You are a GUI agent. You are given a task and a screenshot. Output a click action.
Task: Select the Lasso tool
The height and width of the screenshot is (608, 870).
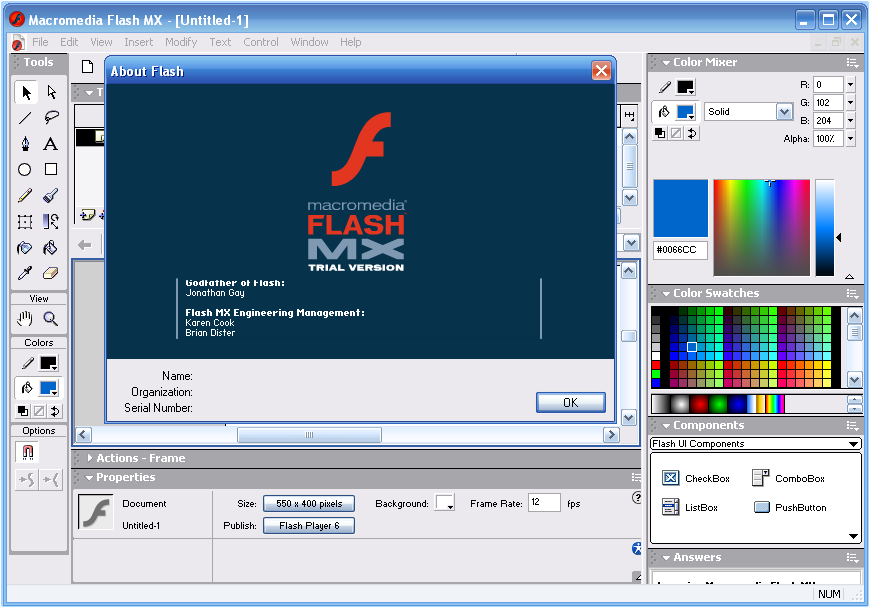point(51,117)
